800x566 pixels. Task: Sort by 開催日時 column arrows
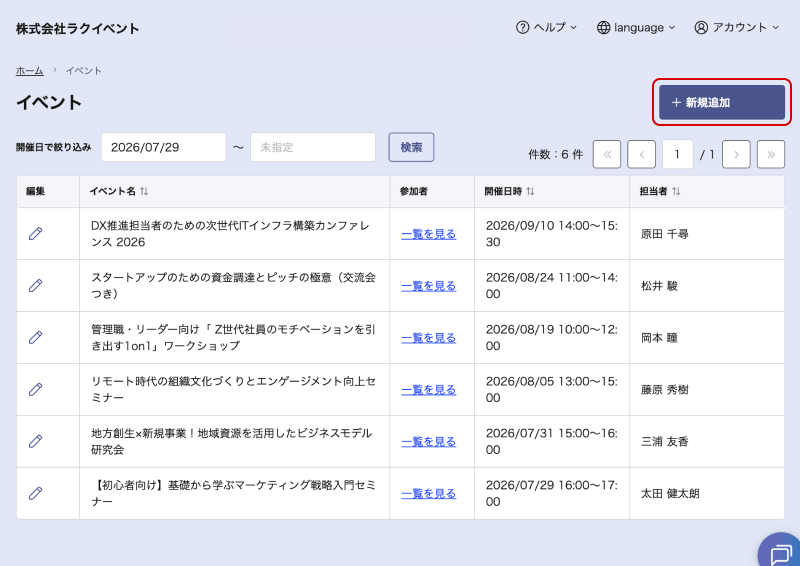point(531,191)
